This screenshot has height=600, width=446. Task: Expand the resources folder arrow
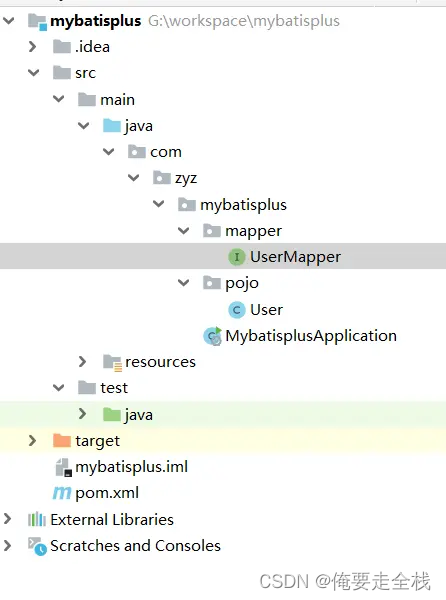coord(82,362)
